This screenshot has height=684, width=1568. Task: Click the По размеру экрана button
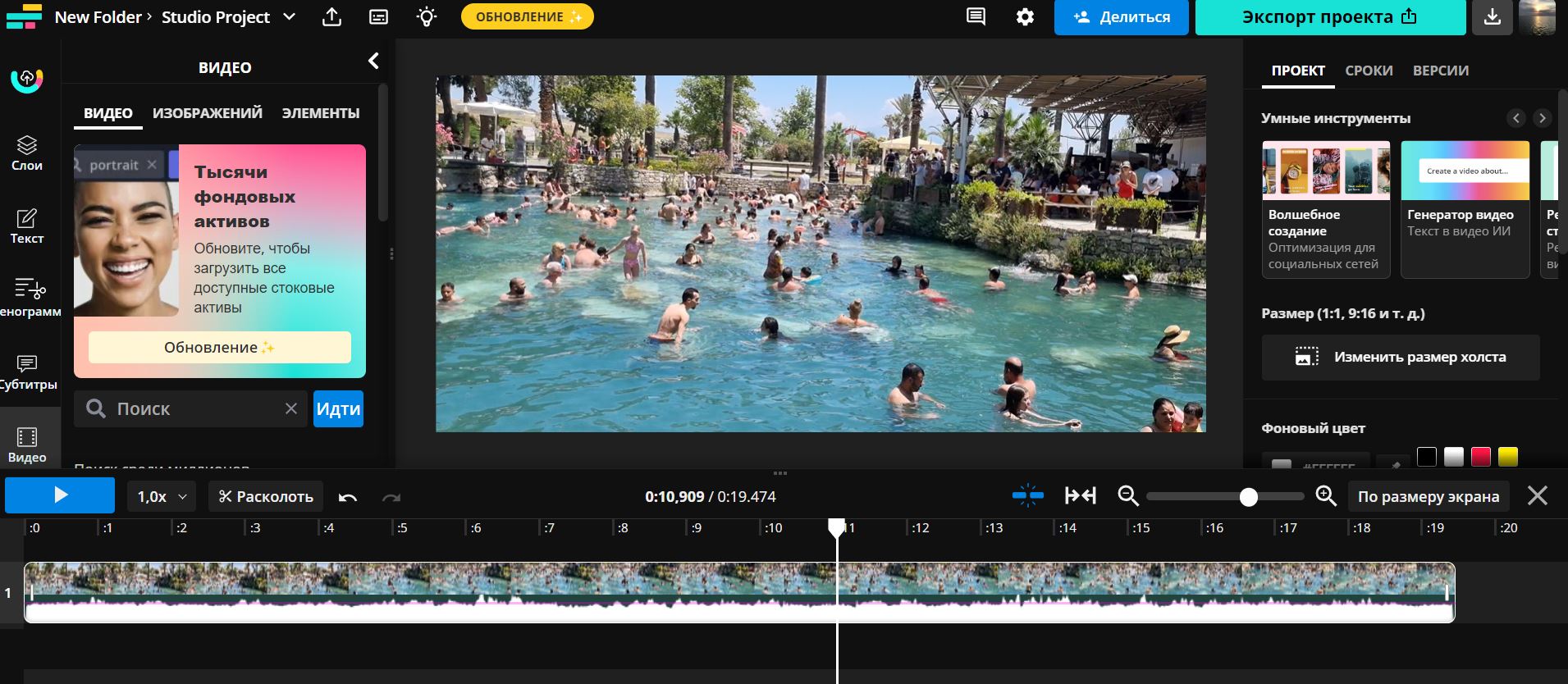(1428, 496)
